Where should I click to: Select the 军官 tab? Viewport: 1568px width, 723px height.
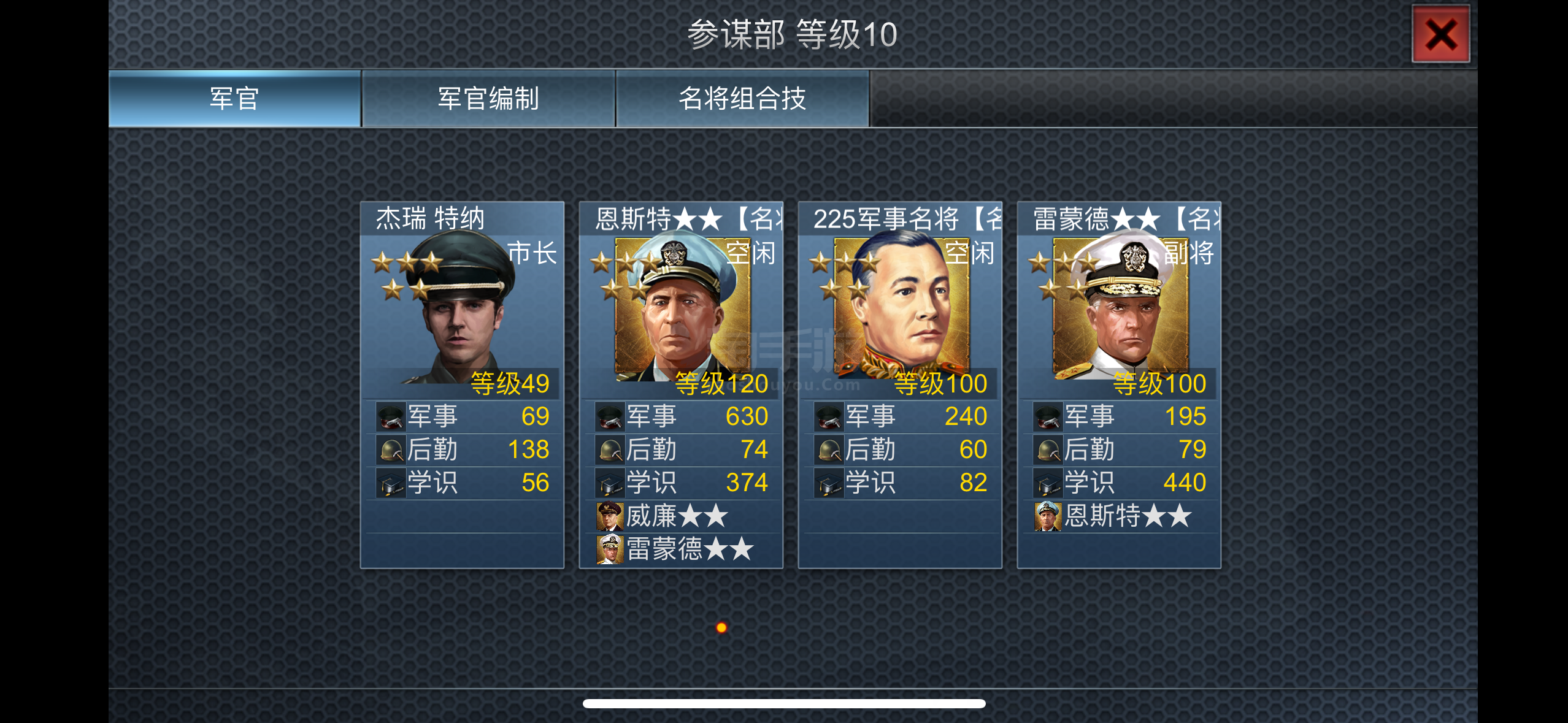coord(234,99)
